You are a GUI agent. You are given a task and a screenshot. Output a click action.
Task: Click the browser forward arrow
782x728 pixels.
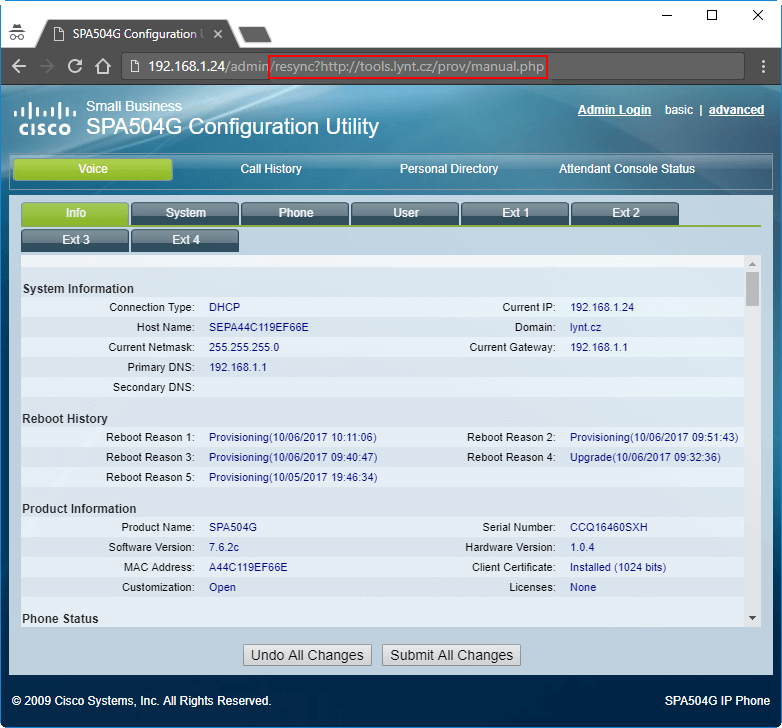(47, 66)
